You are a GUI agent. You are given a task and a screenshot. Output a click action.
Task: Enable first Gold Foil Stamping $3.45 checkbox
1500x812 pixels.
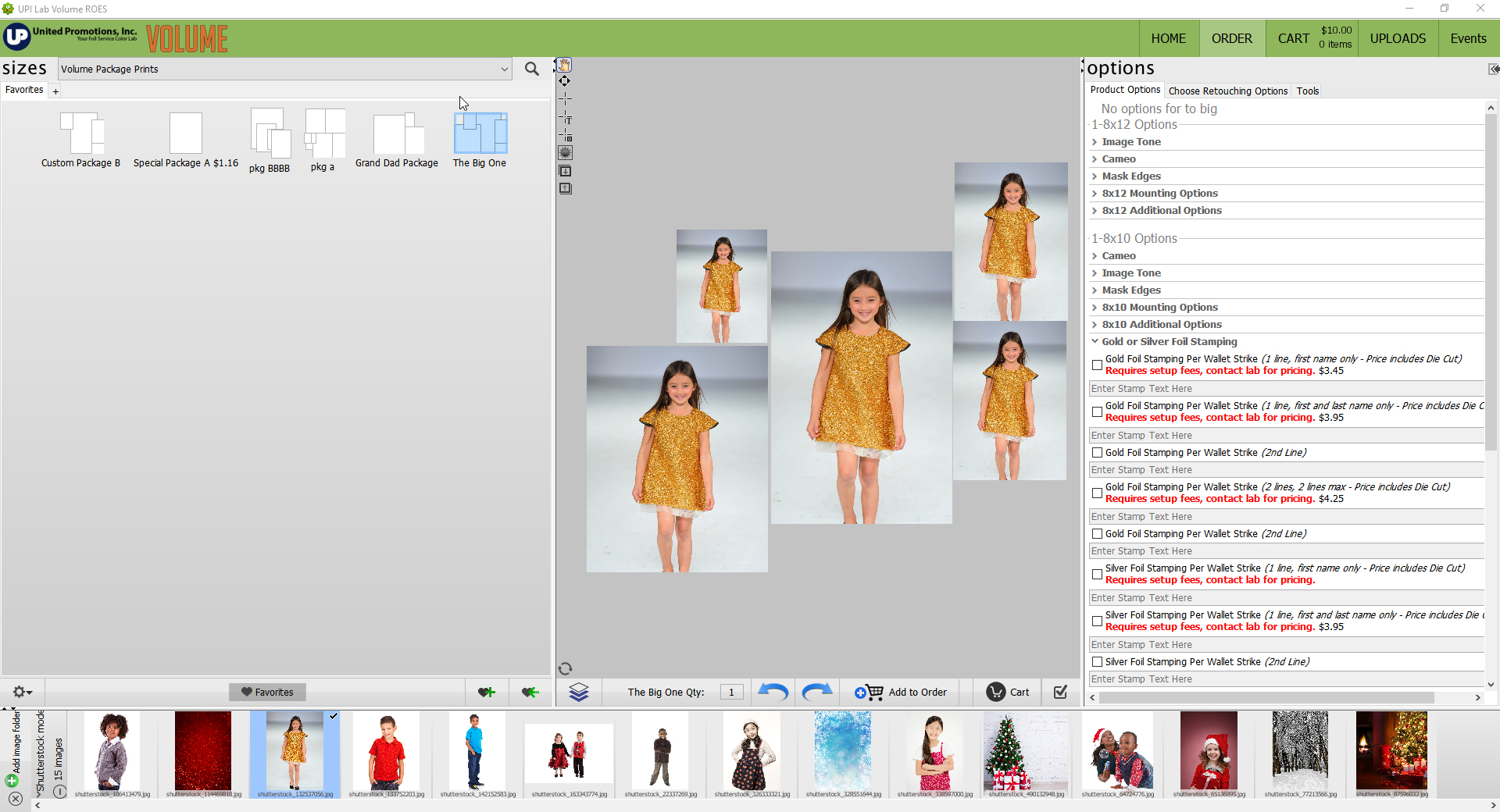click(x=1097, y=365)
